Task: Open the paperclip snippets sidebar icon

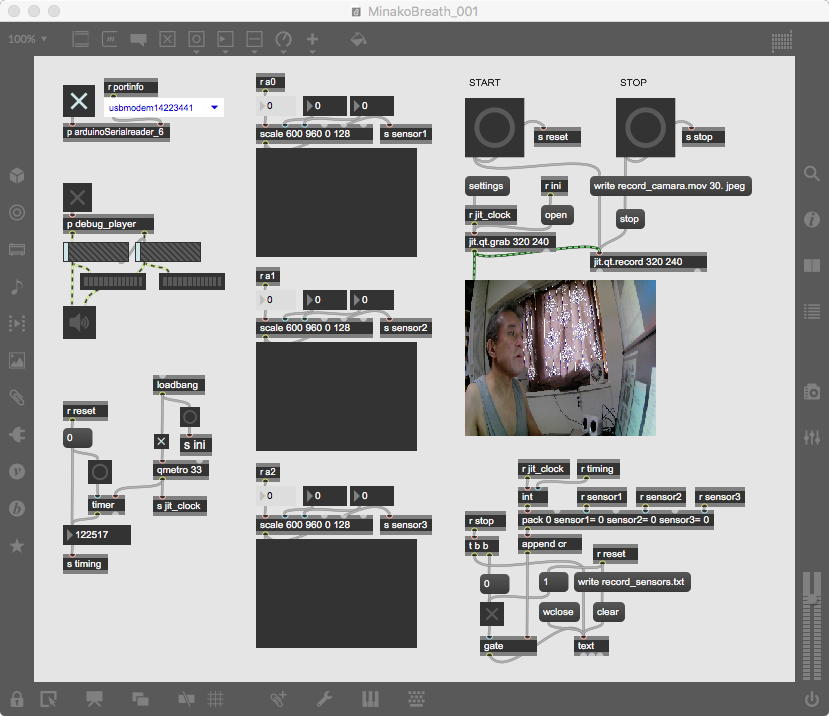Action: click(17, 397)
